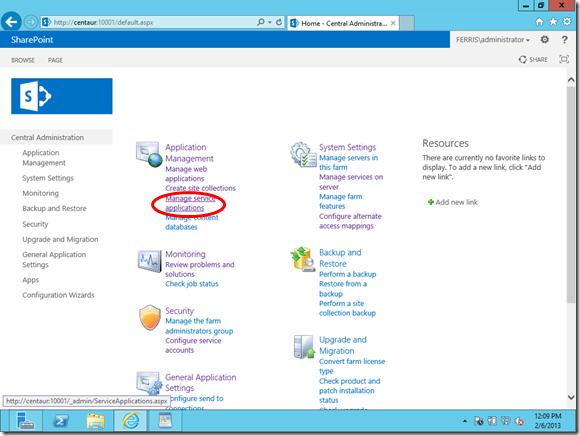The width and height of the screenshot is (580, 436).
Task: Click the Security shield icon
Action: (150, 317)
